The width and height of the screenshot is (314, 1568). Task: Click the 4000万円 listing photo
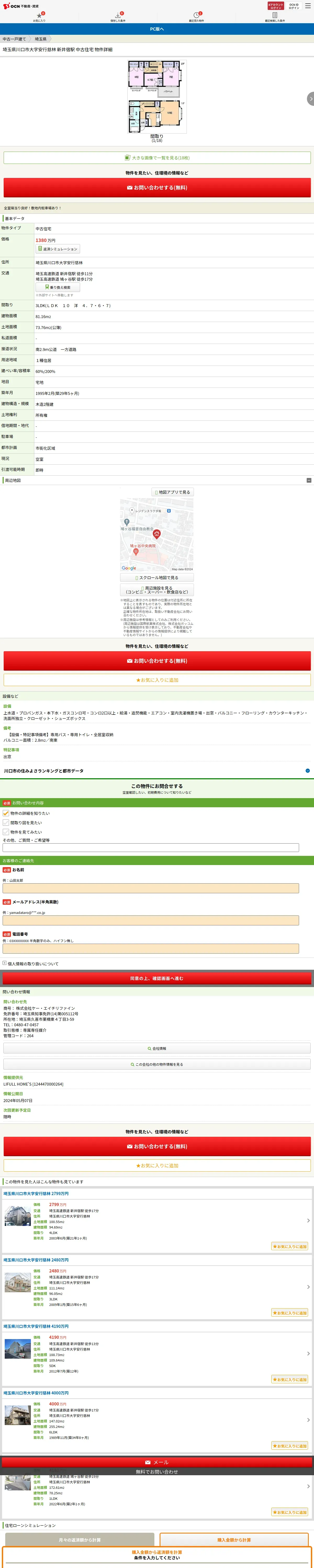click(18, 1415)
